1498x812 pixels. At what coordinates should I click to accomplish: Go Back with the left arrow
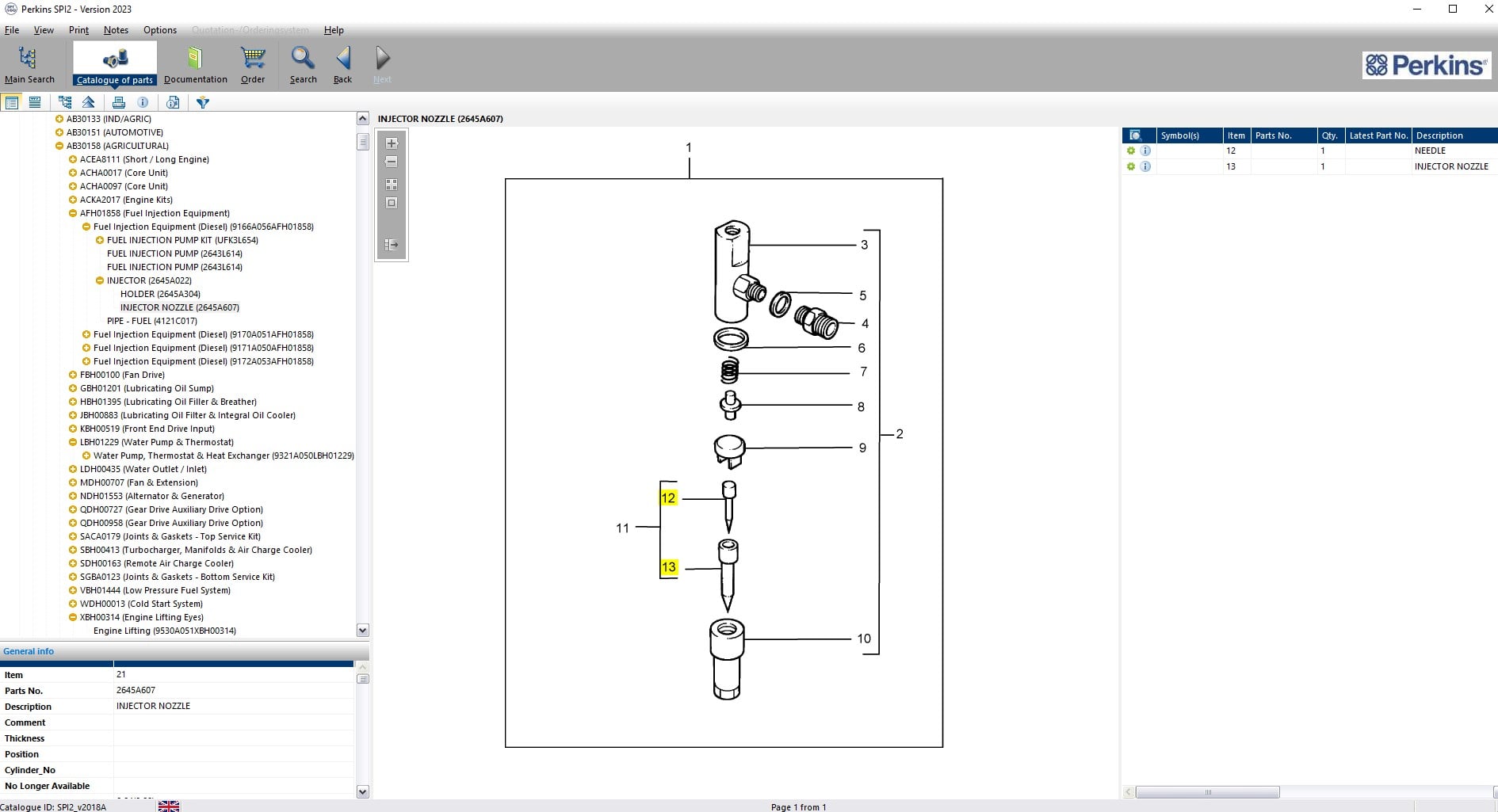click(x=343, y=64)
